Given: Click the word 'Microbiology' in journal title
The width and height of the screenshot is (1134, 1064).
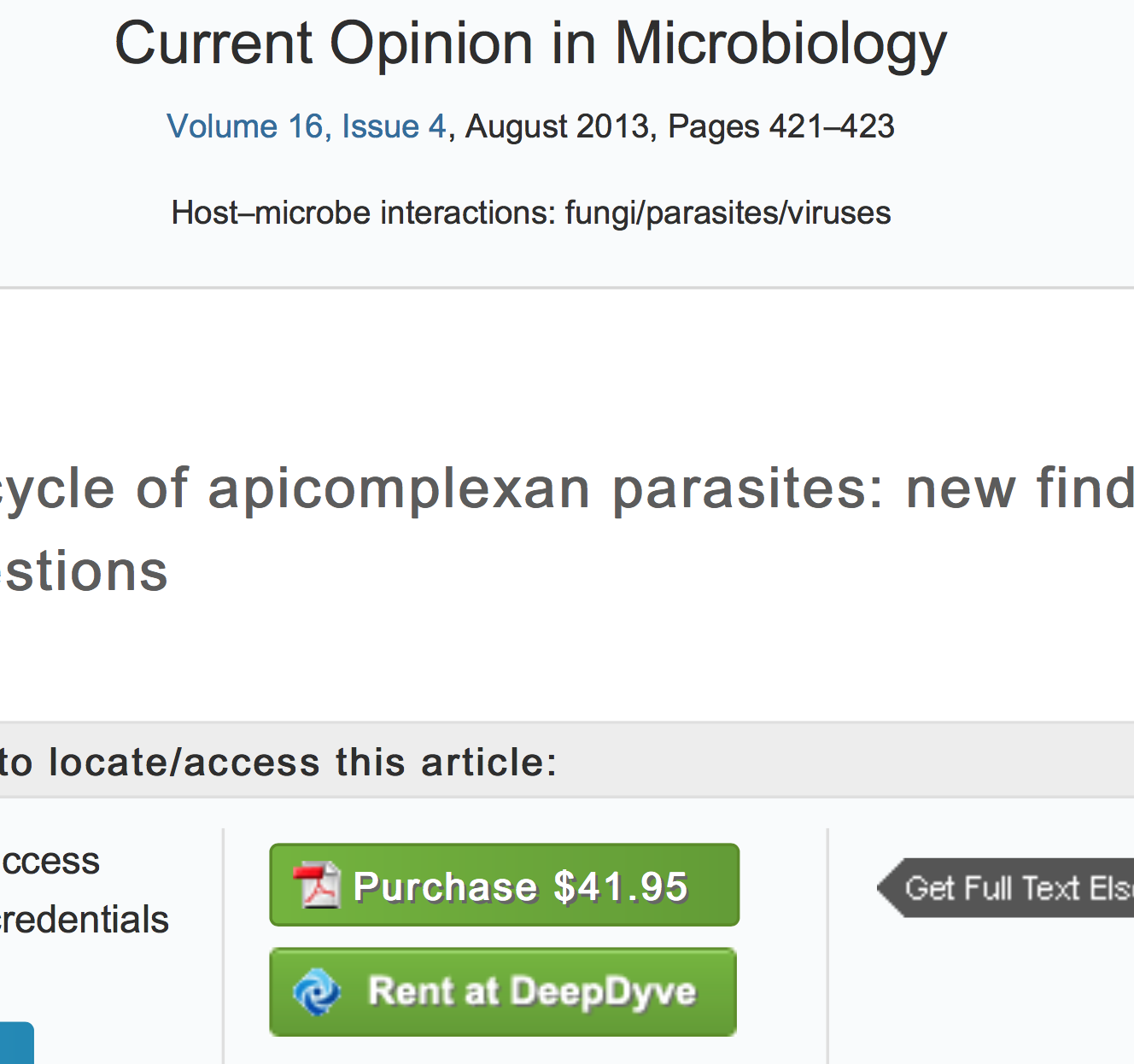Looking at the screenshot, I should pos(780,44).
